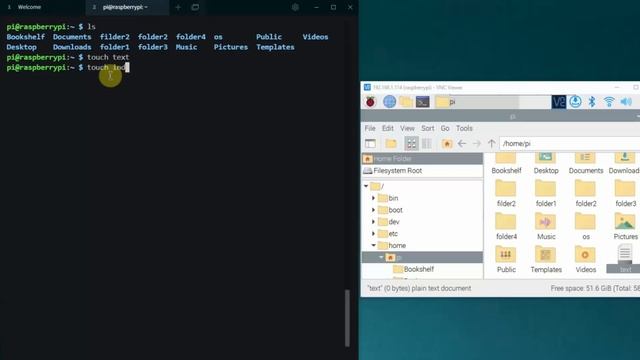Launch the terminal from the Pi taskbar
Viewport: 640px width, 360px height.
click(x=422, y=102)
